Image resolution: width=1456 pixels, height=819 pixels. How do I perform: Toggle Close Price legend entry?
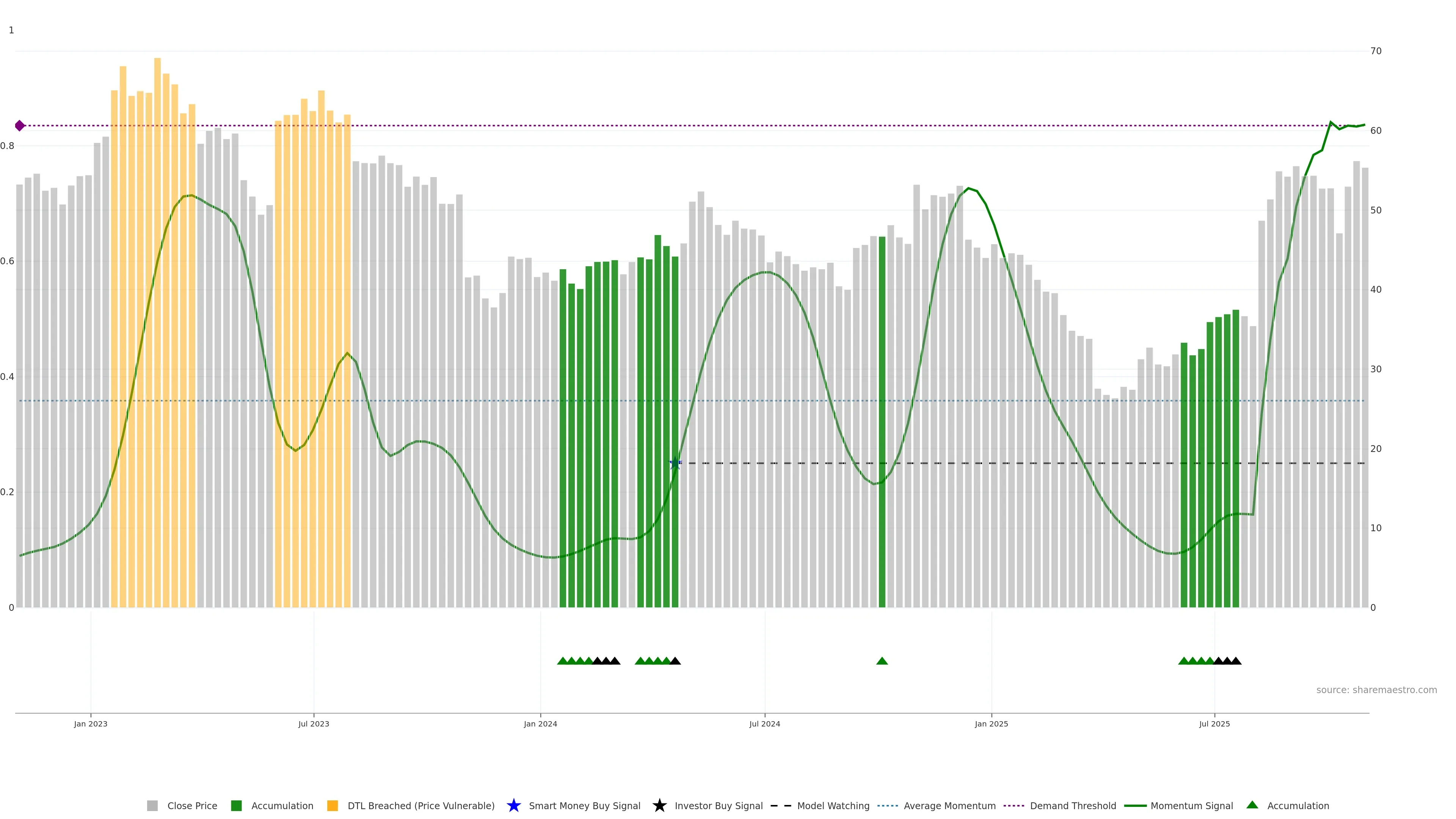(191, 805)
